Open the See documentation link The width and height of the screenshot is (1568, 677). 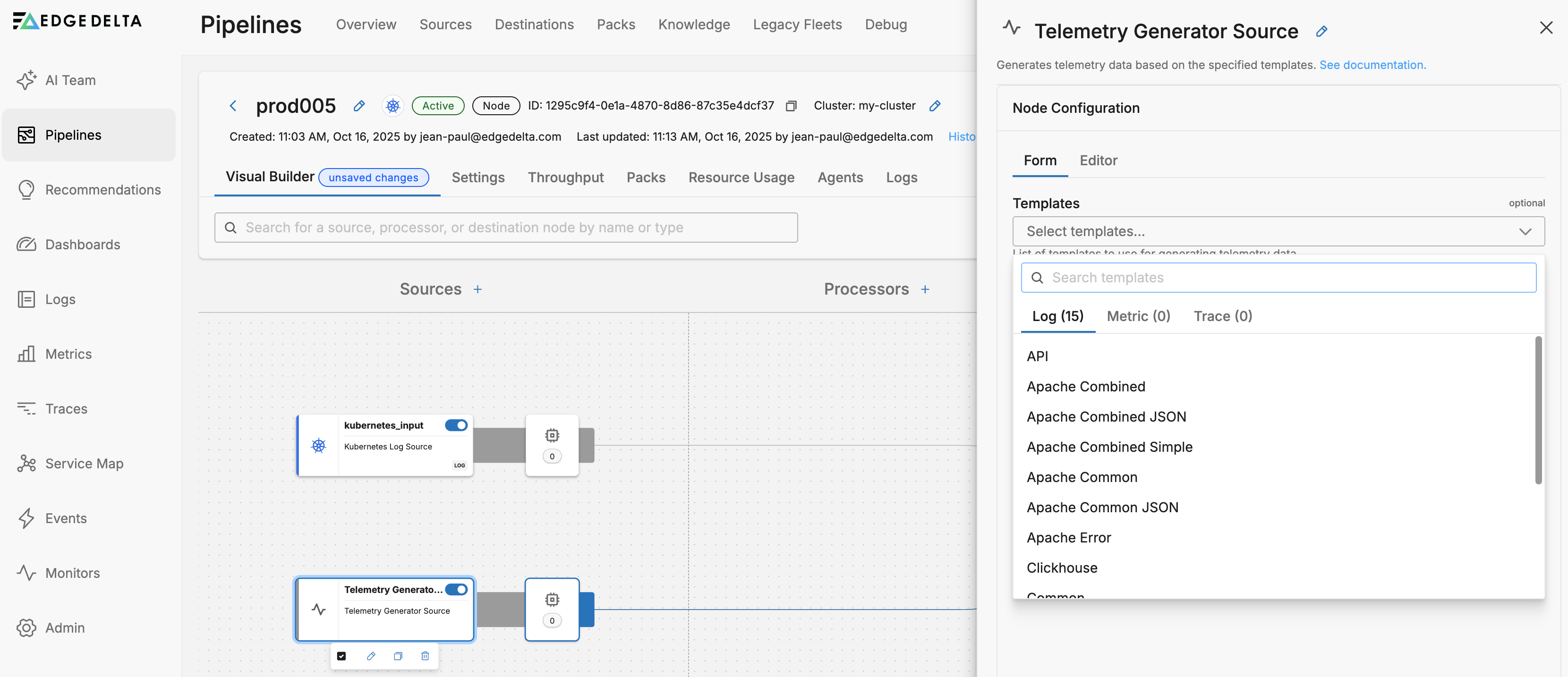[1372, 65]
